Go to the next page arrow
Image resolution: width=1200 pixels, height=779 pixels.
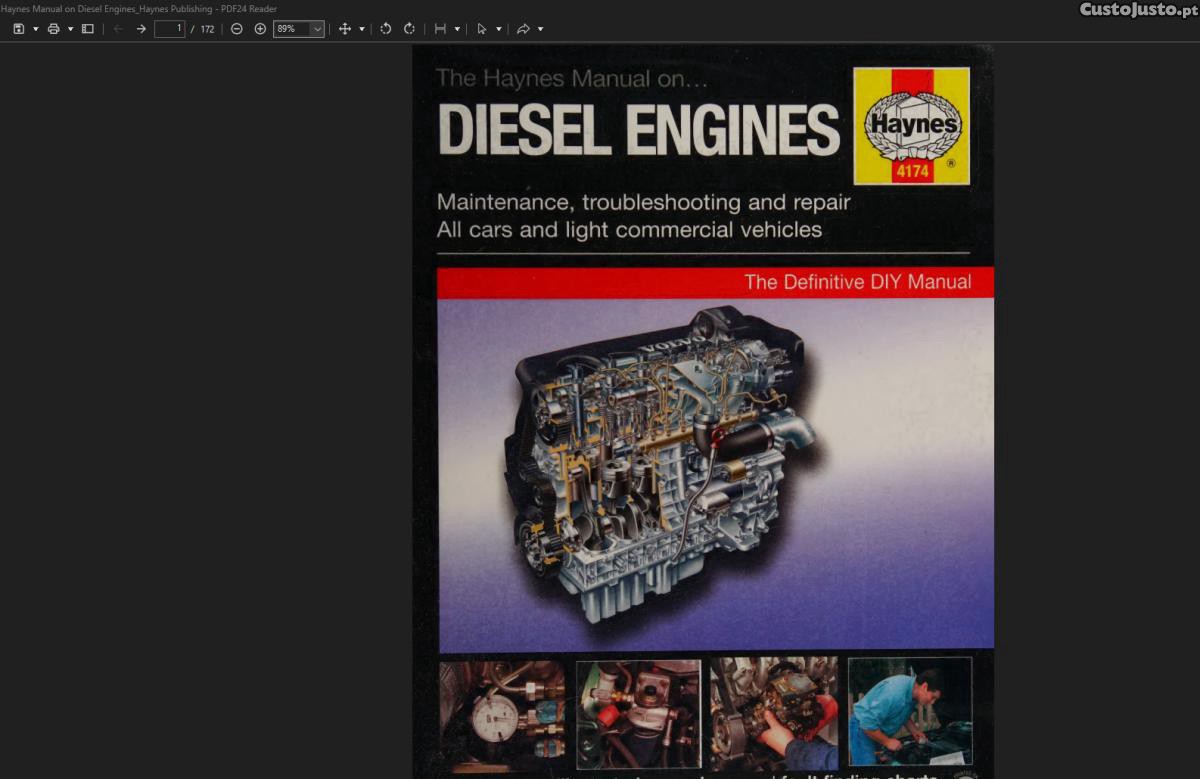tap(141, 29)
